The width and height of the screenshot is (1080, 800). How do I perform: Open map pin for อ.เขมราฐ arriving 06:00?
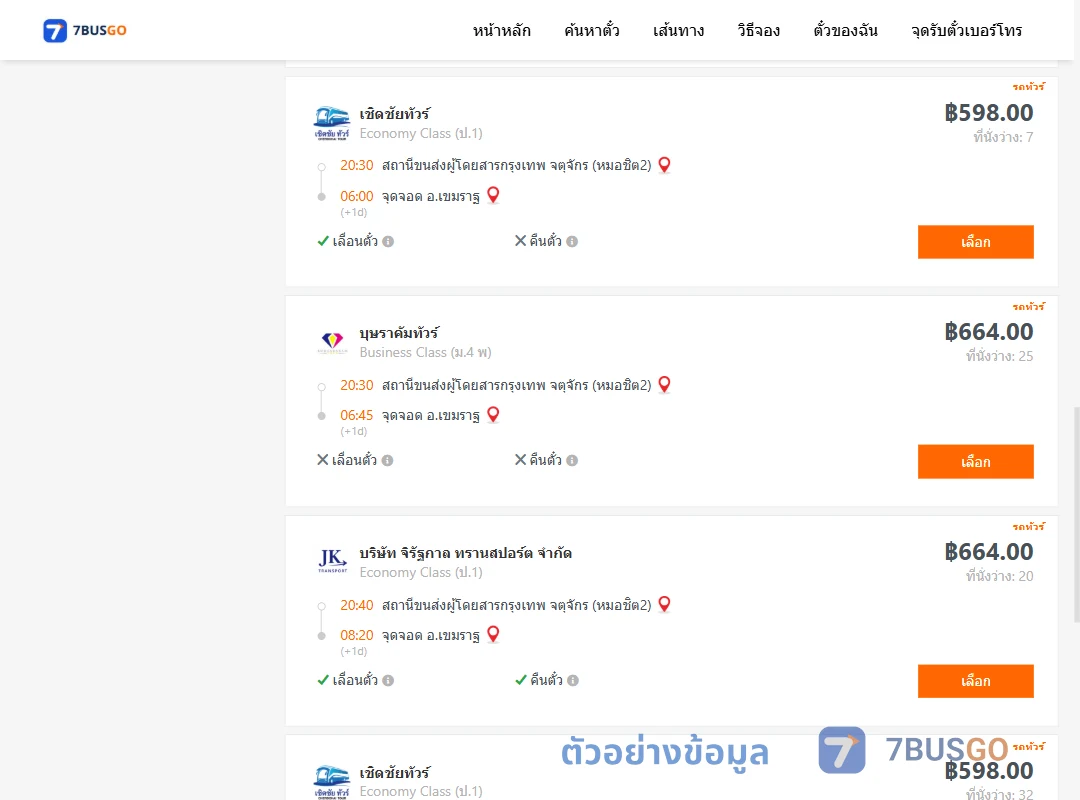click(493, 195)
